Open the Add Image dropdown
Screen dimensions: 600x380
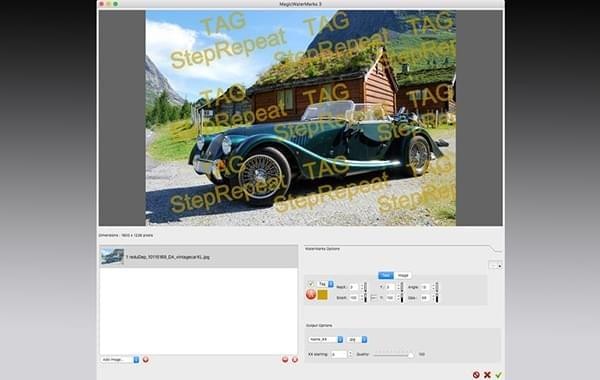[120, 360]
